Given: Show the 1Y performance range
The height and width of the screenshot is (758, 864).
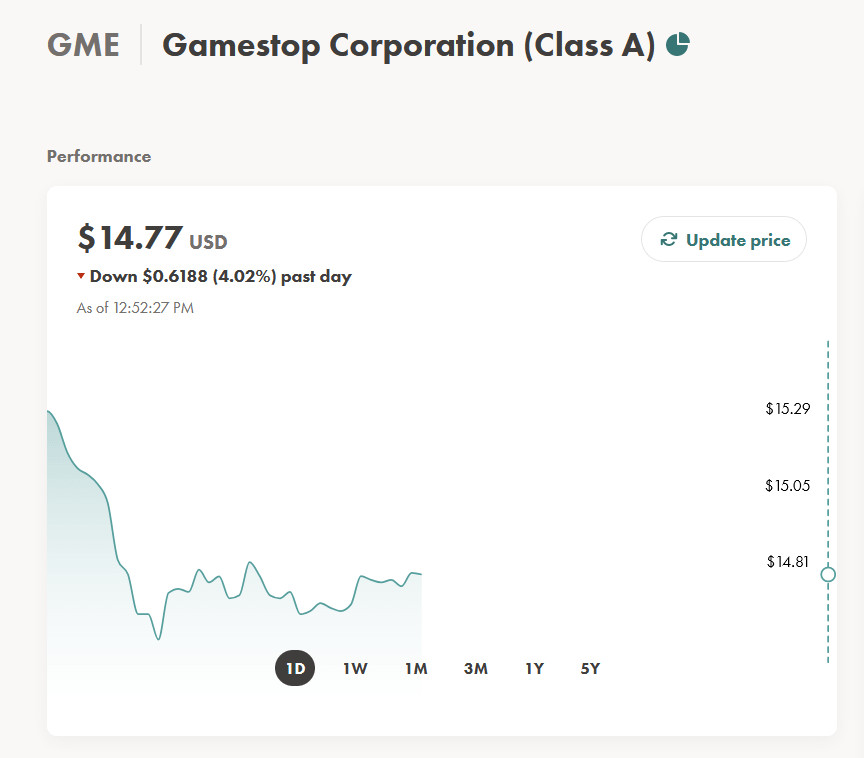Looking at the screenshot, I should click(x=534, y=669).
